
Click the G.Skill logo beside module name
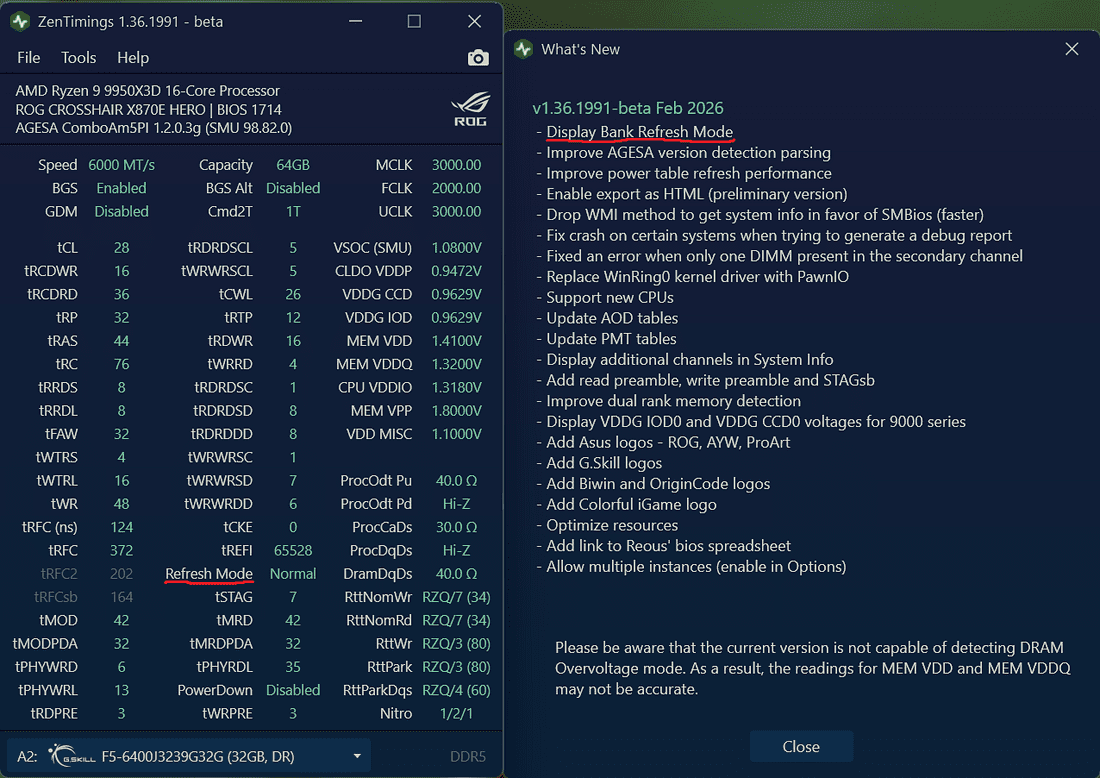pyautogui.click(x=72, y=756)
